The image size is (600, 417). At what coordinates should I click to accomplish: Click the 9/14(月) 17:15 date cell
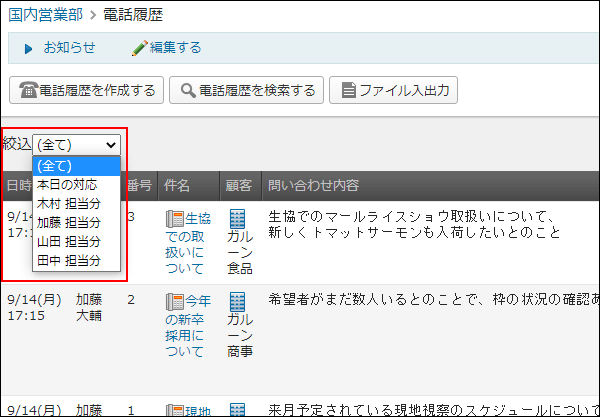click(34, 308)
